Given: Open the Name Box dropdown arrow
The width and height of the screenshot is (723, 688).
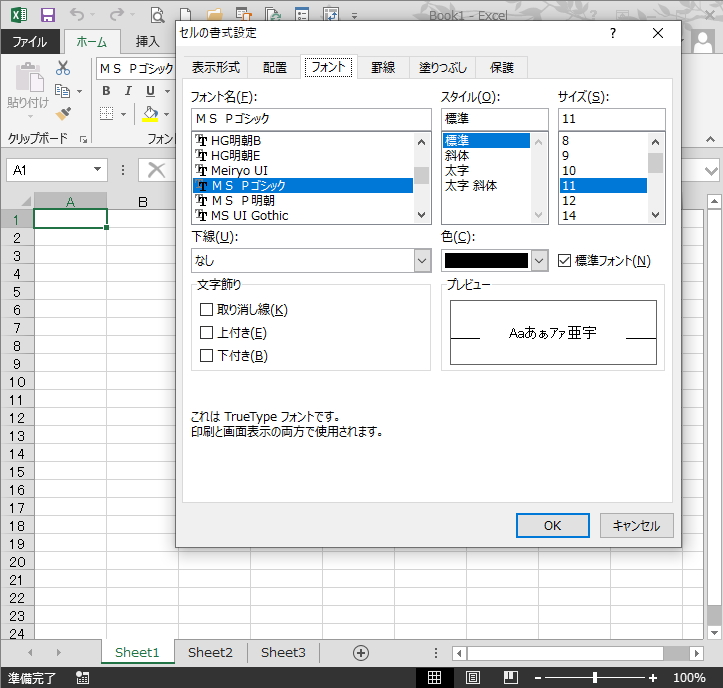Looking at the screenshot, I should point(97,170).
